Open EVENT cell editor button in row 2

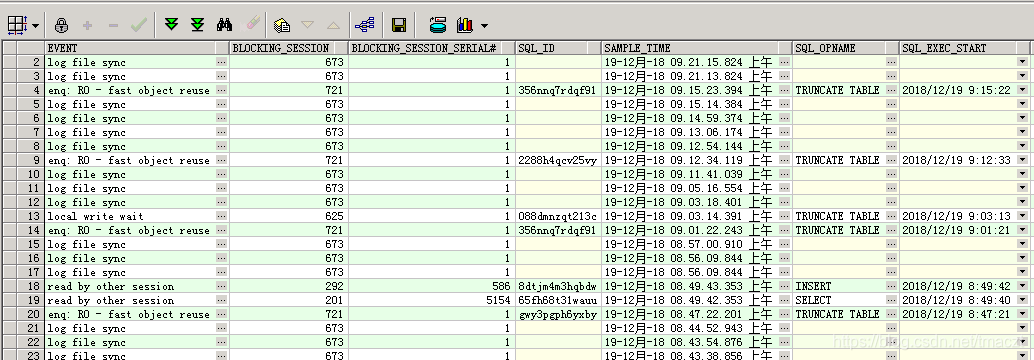point(222,62)
